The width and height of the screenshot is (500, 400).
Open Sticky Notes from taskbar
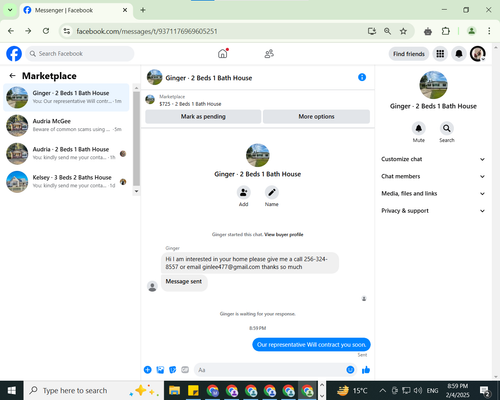[x=193, y=390]
